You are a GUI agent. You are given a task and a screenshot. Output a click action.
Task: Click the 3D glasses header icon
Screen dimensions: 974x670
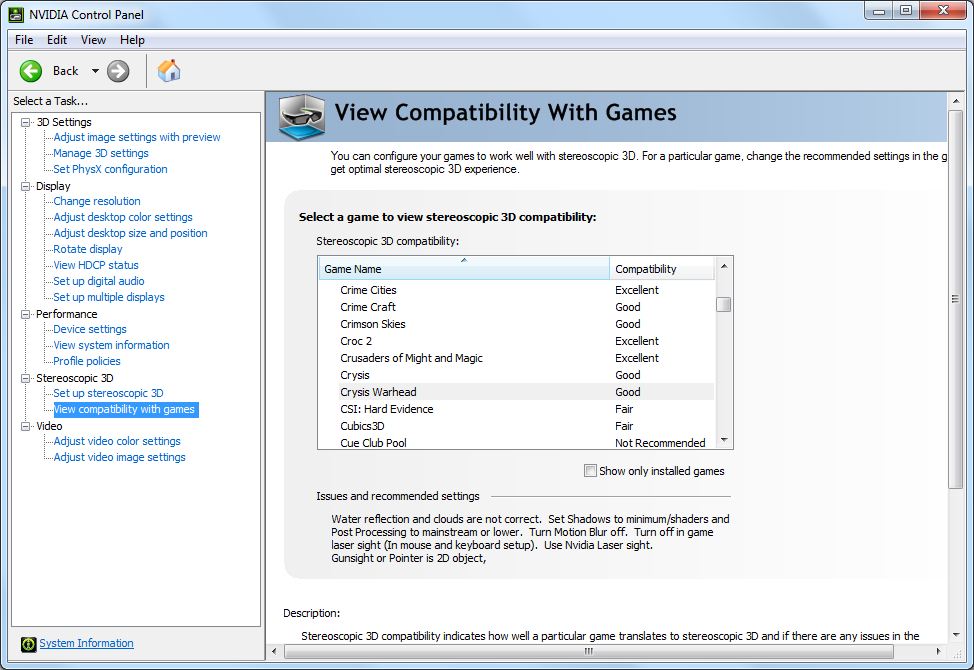point(302,117)
